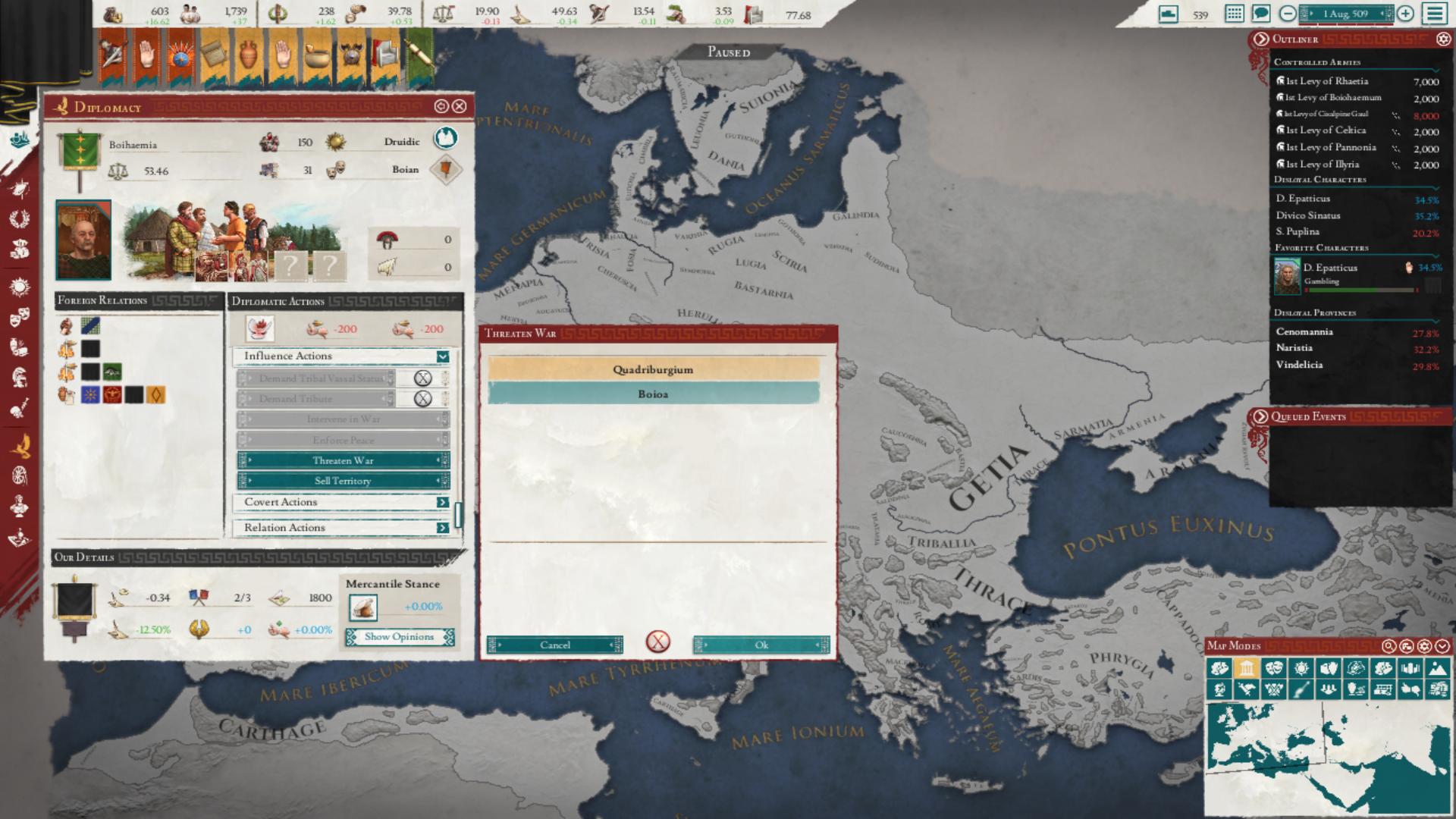The width and height of the screenshot is (1456, 819).
Task: Toggle the Mercantile Stance icon
Action: [x=363, y=607]
